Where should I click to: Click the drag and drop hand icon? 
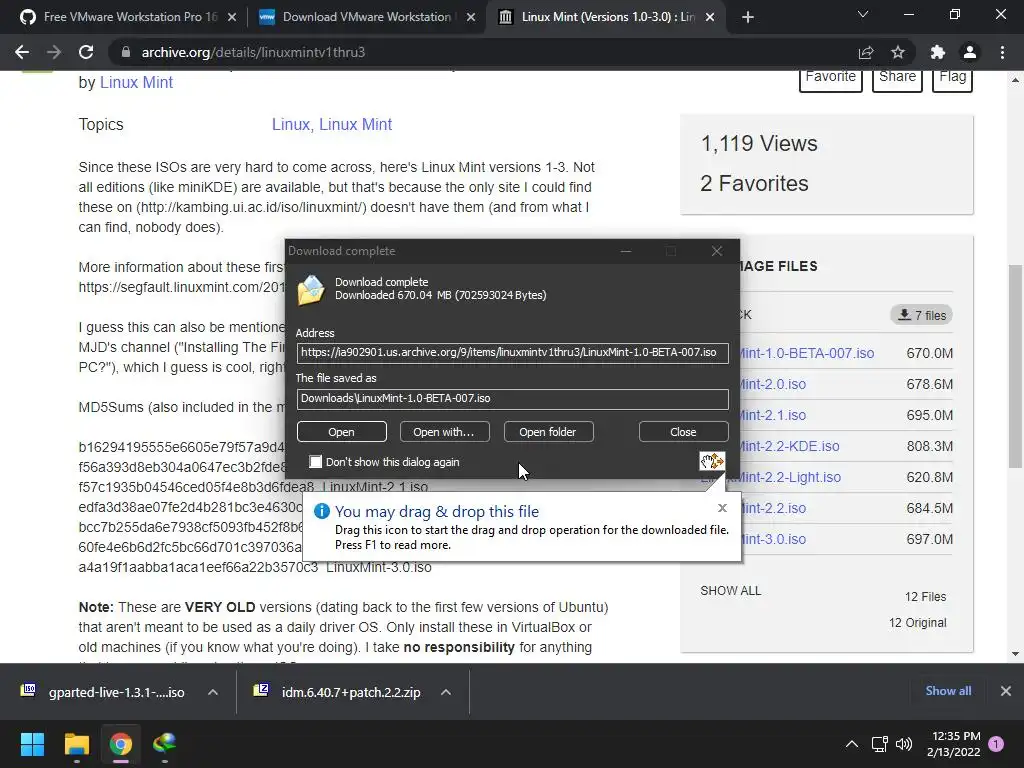(x=712, y=461)
